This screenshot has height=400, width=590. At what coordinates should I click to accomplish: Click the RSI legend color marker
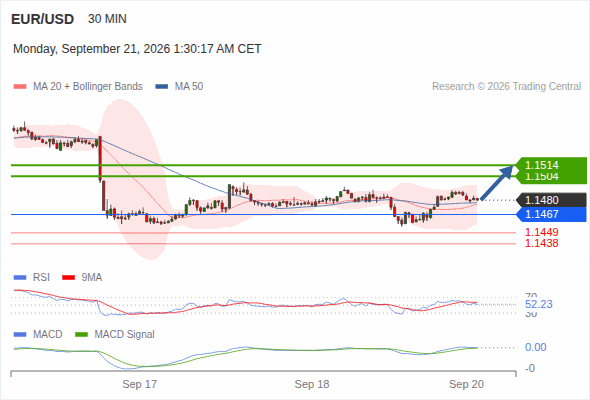(x=20, y=278)
